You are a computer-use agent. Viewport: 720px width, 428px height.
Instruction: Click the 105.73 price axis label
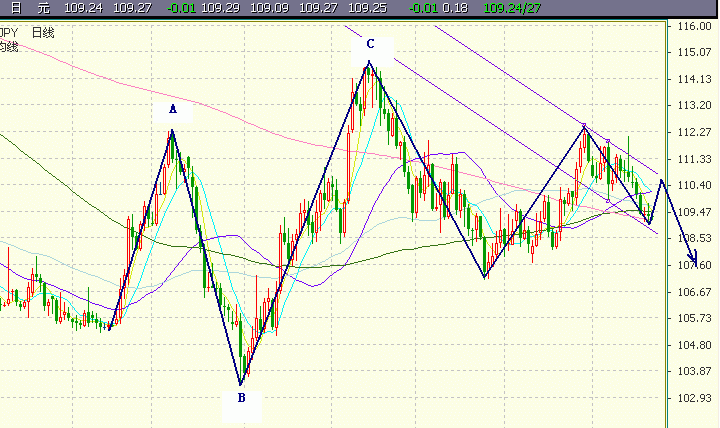pyautogui.click(x=695, y=318)
